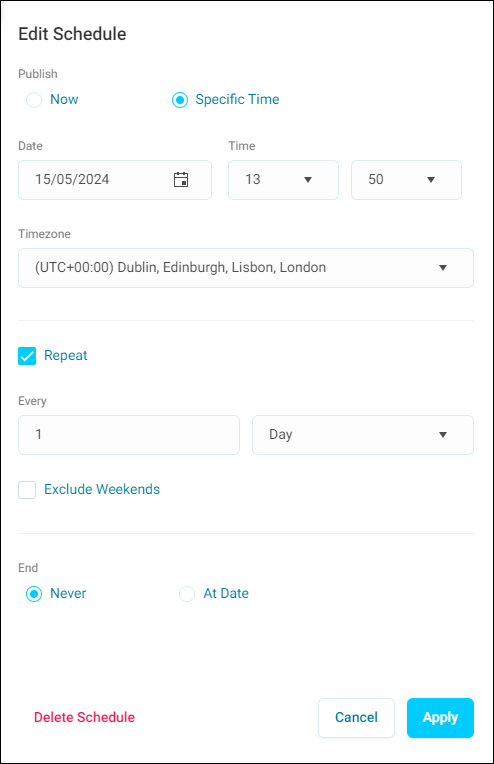Open the hour dropdown showing 13

point(283,180)
